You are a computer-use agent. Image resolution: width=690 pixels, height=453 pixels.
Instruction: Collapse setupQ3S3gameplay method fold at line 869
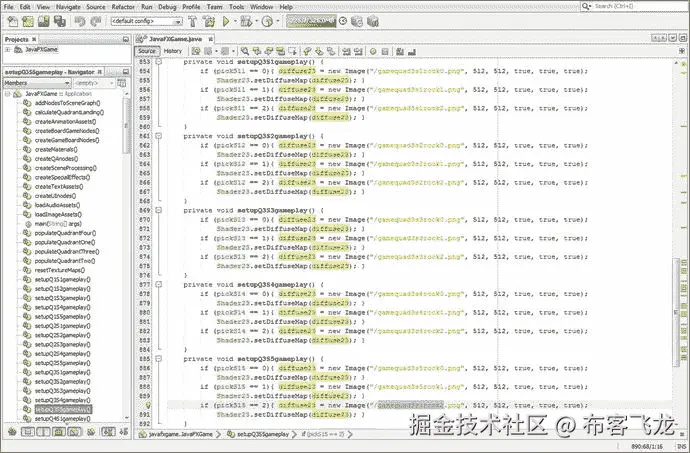158,210
